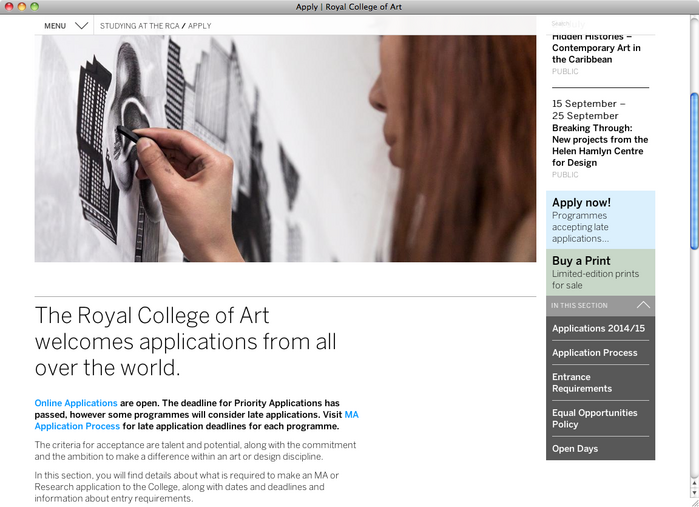Follow the Online Applications link

click(76, 403)
